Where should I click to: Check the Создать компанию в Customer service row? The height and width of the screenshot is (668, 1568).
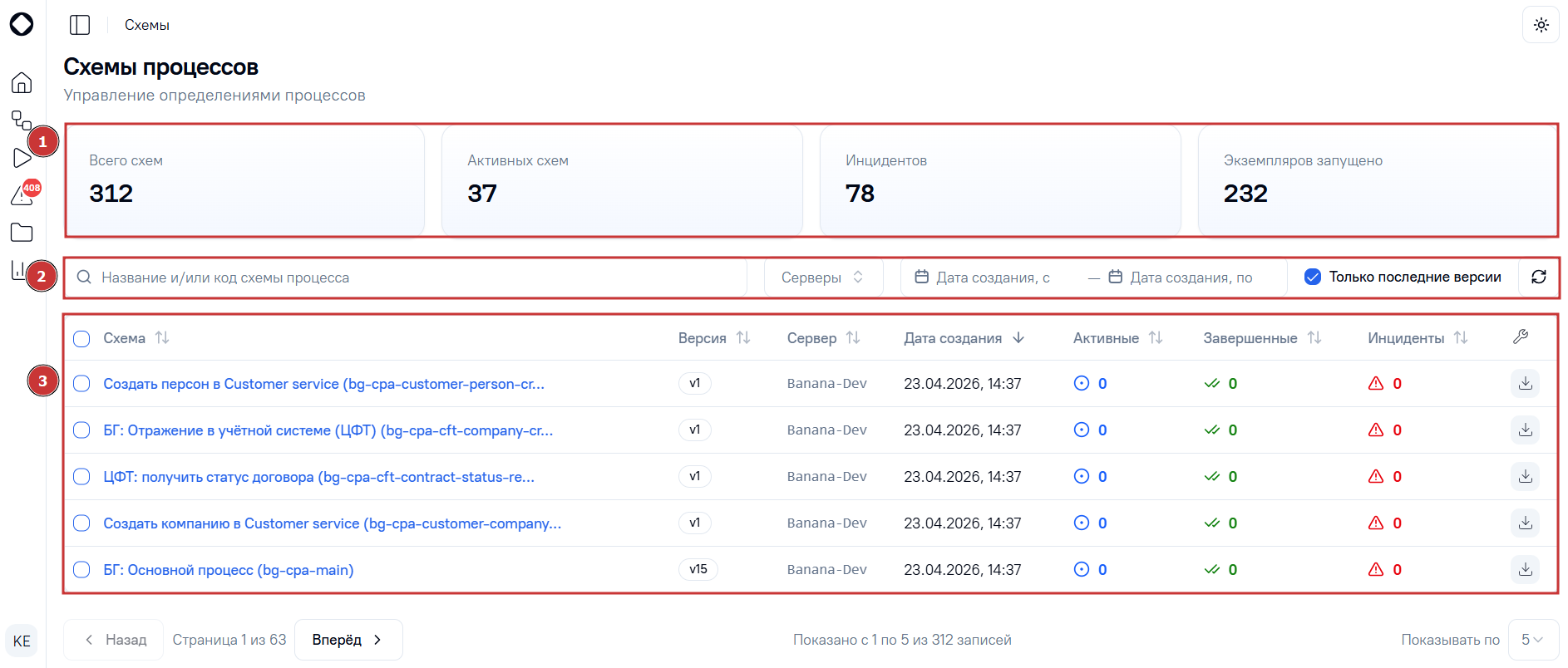click(81, 523)
